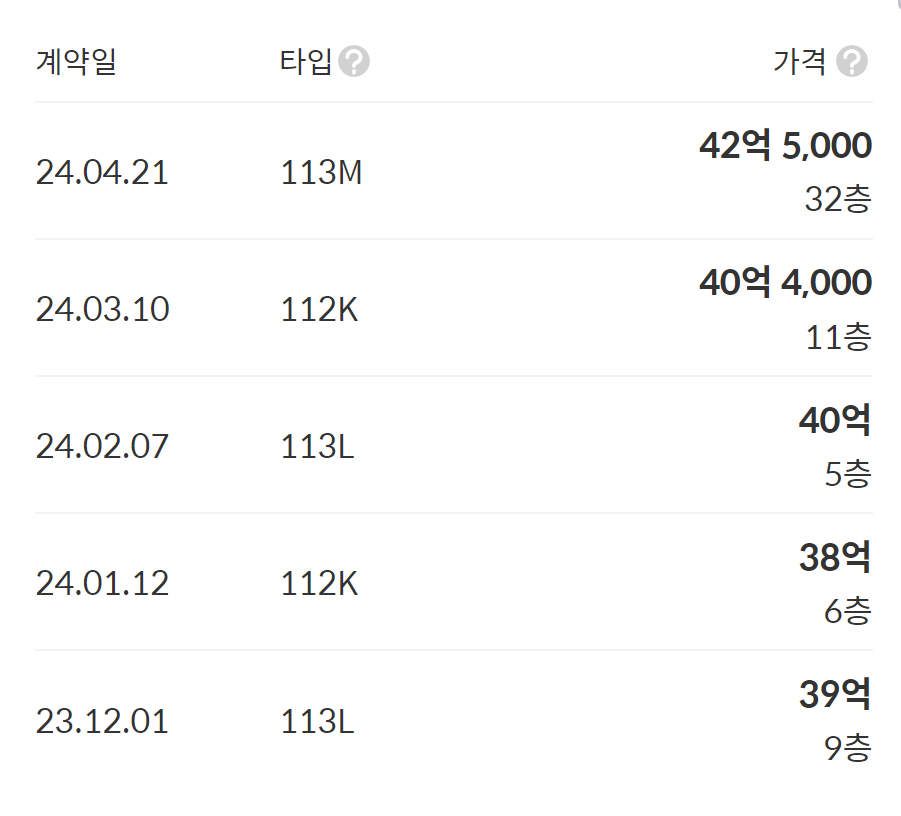The image size is (901, 816).
Task: Open the transaction dated 24.01.12
Action: (101, 583)
